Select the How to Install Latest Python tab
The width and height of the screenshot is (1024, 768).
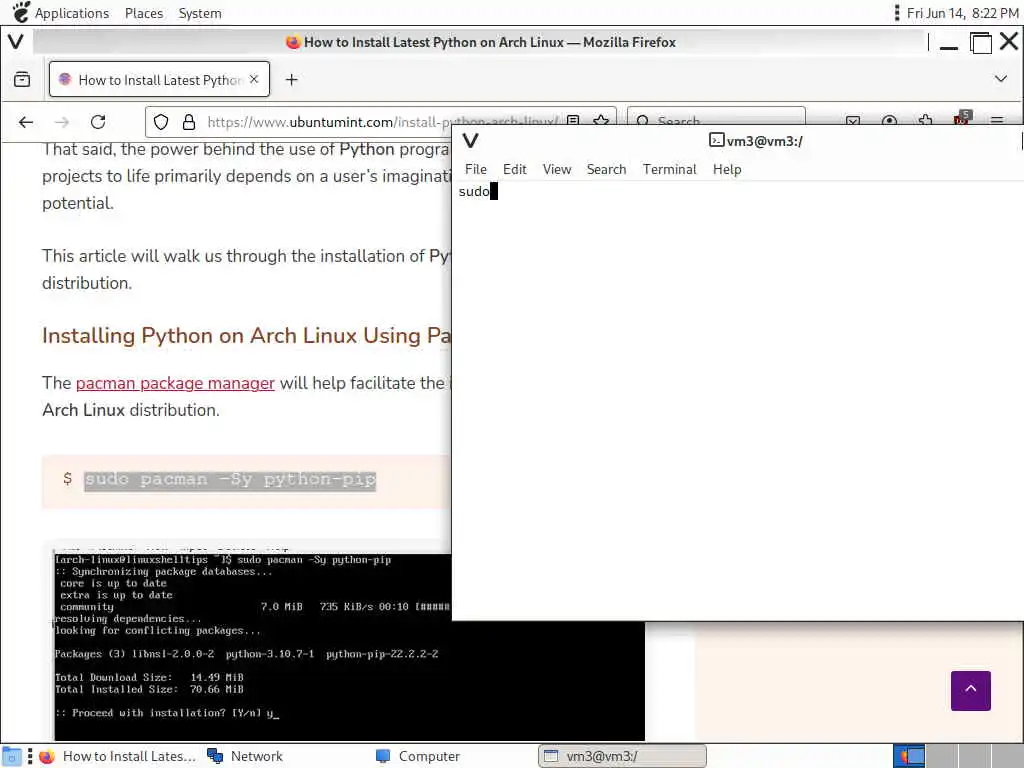pos(159,79)
